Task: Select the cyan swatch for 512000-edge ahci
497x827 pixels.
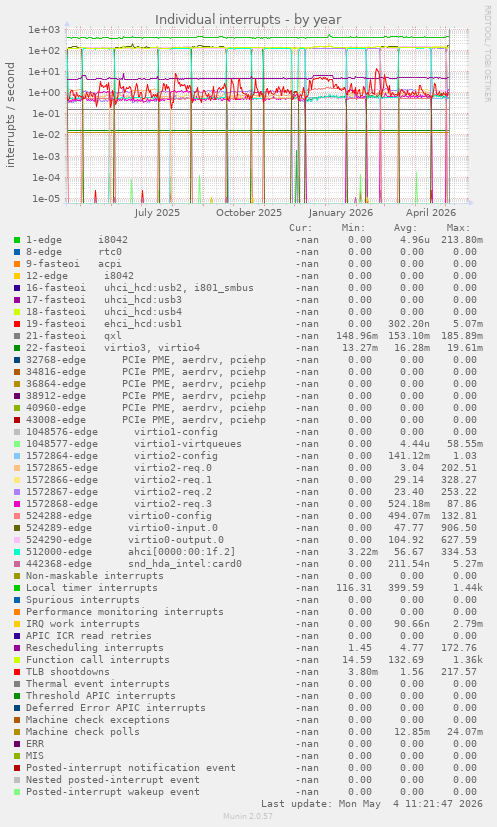Action: (17, 552)
